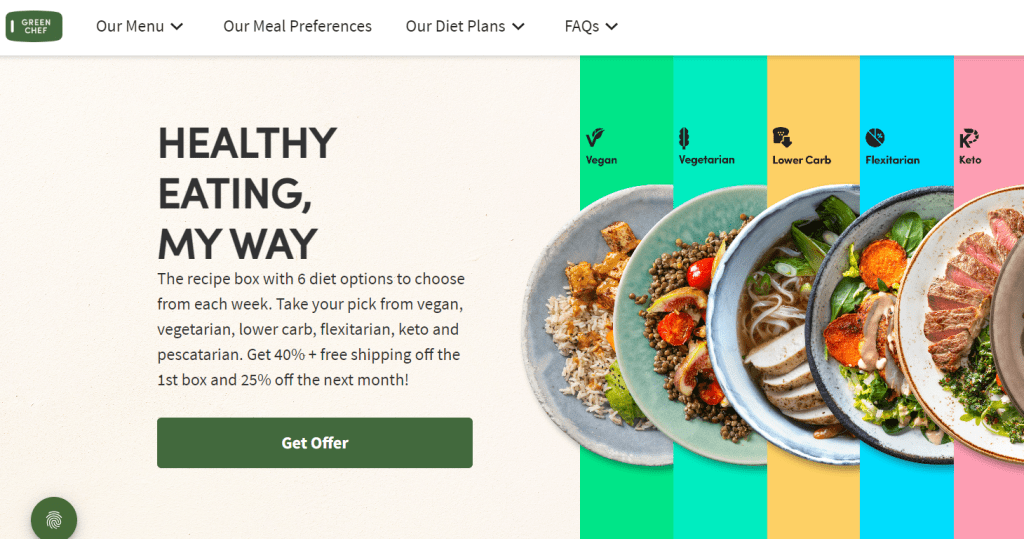The height and width of the screenshot is (539, 1024).
Task: Expand the FAQs chevron
Action: (612, 27)
